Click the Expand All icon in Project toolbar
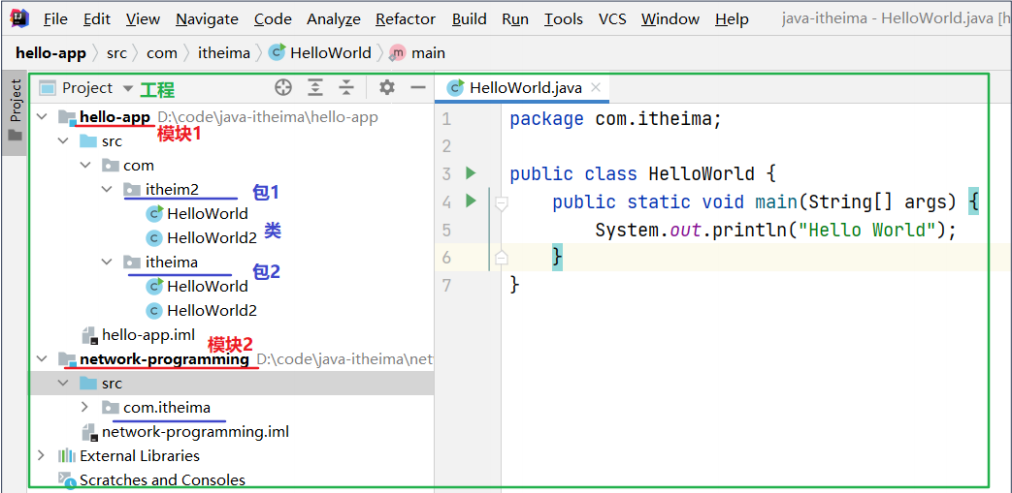The width and height of the screenshot is (1012, 493). [315, 88]
